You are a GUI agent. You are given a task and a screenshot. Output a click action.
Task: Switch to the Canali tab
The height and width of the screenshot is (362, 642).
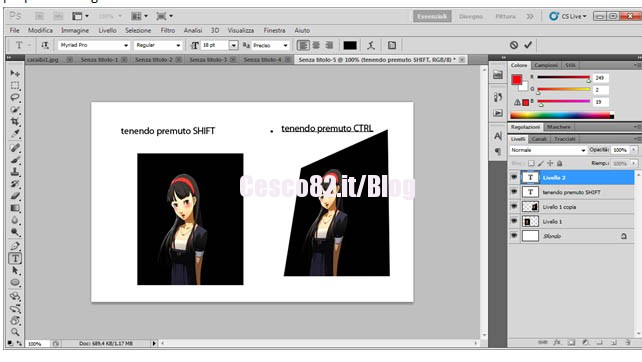(539, 139)
